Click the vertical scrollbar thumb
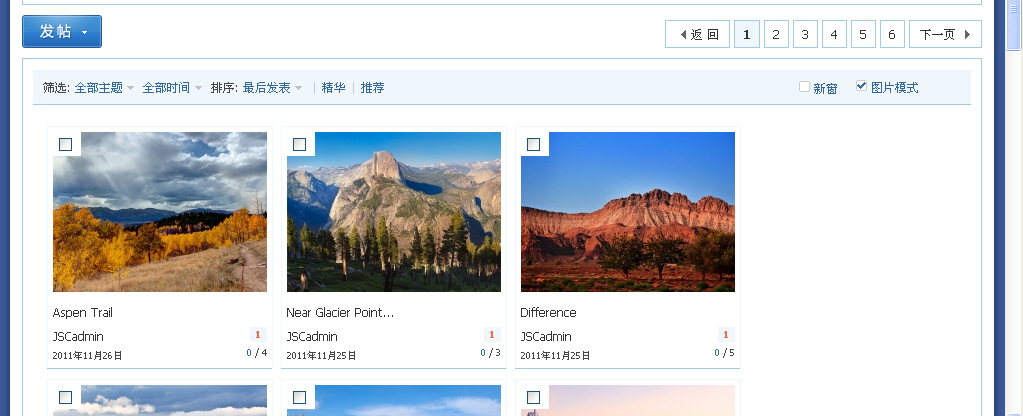Viewport: 1023px width, 416px height. coord(1014,25)
